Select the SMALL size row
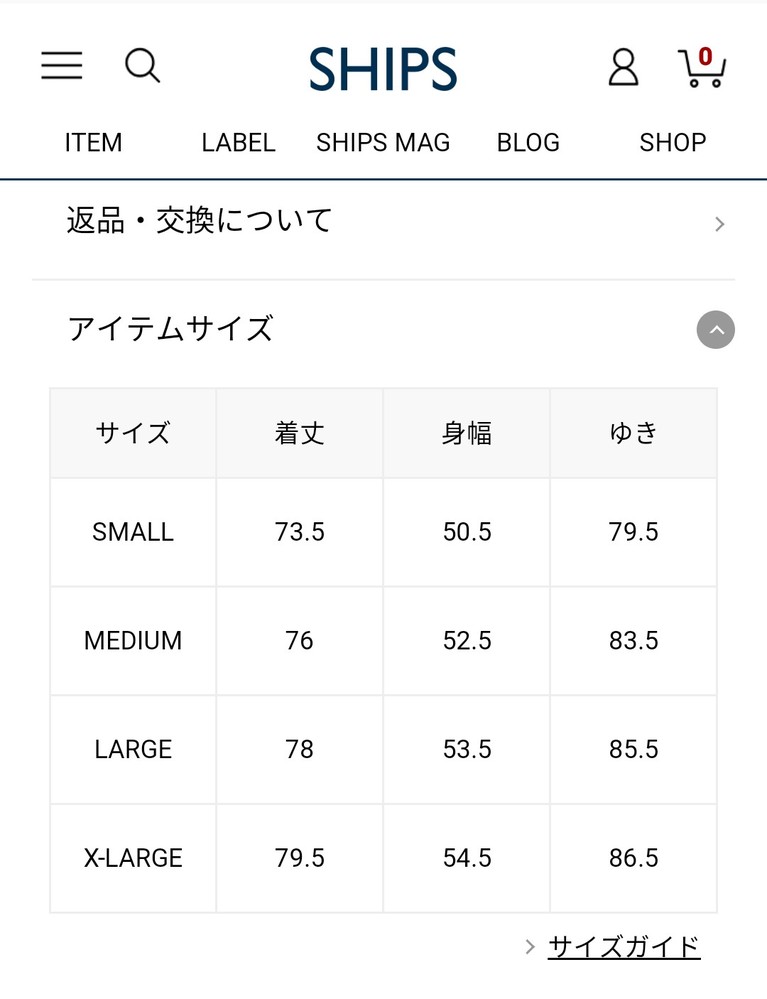The image size is (767, 999). tap(384, 532)
